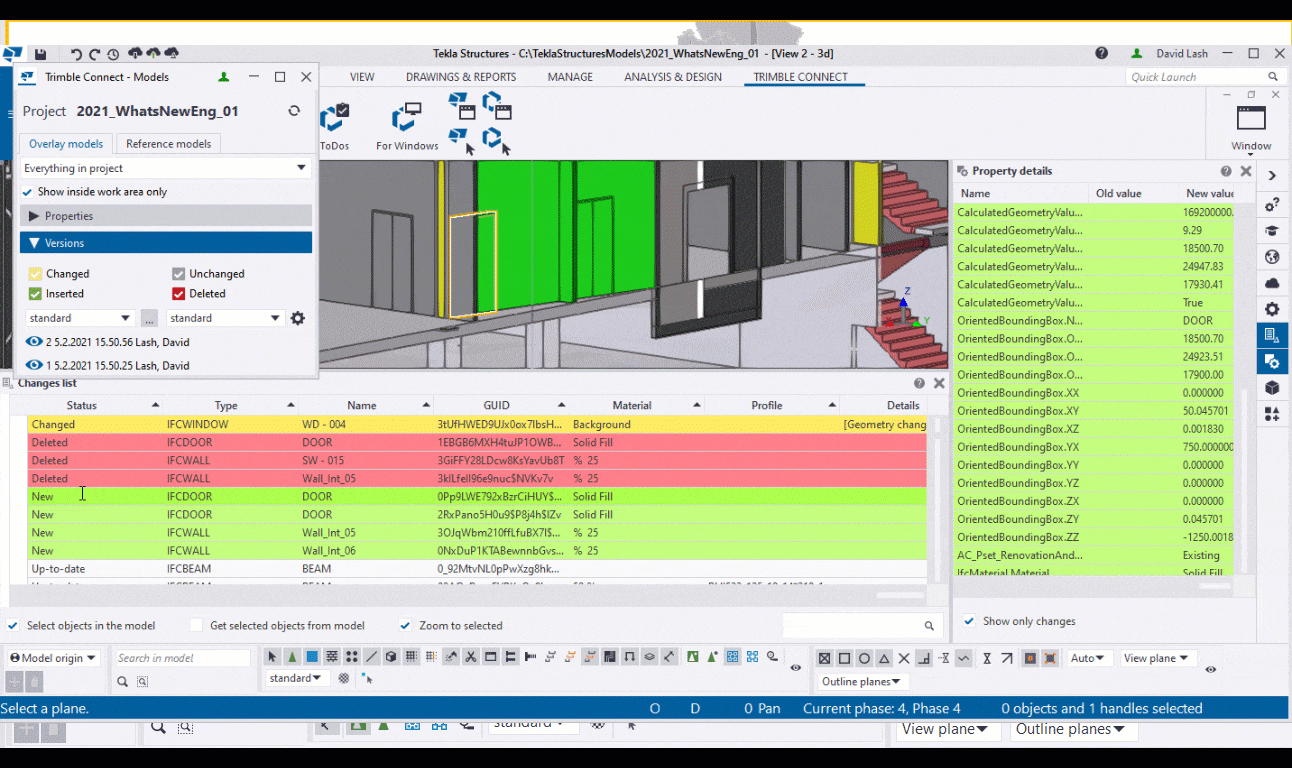This screenshot has height=768, width=1292.
Task: Toggle the X intersection snap icon
Action: pos(904,658)
